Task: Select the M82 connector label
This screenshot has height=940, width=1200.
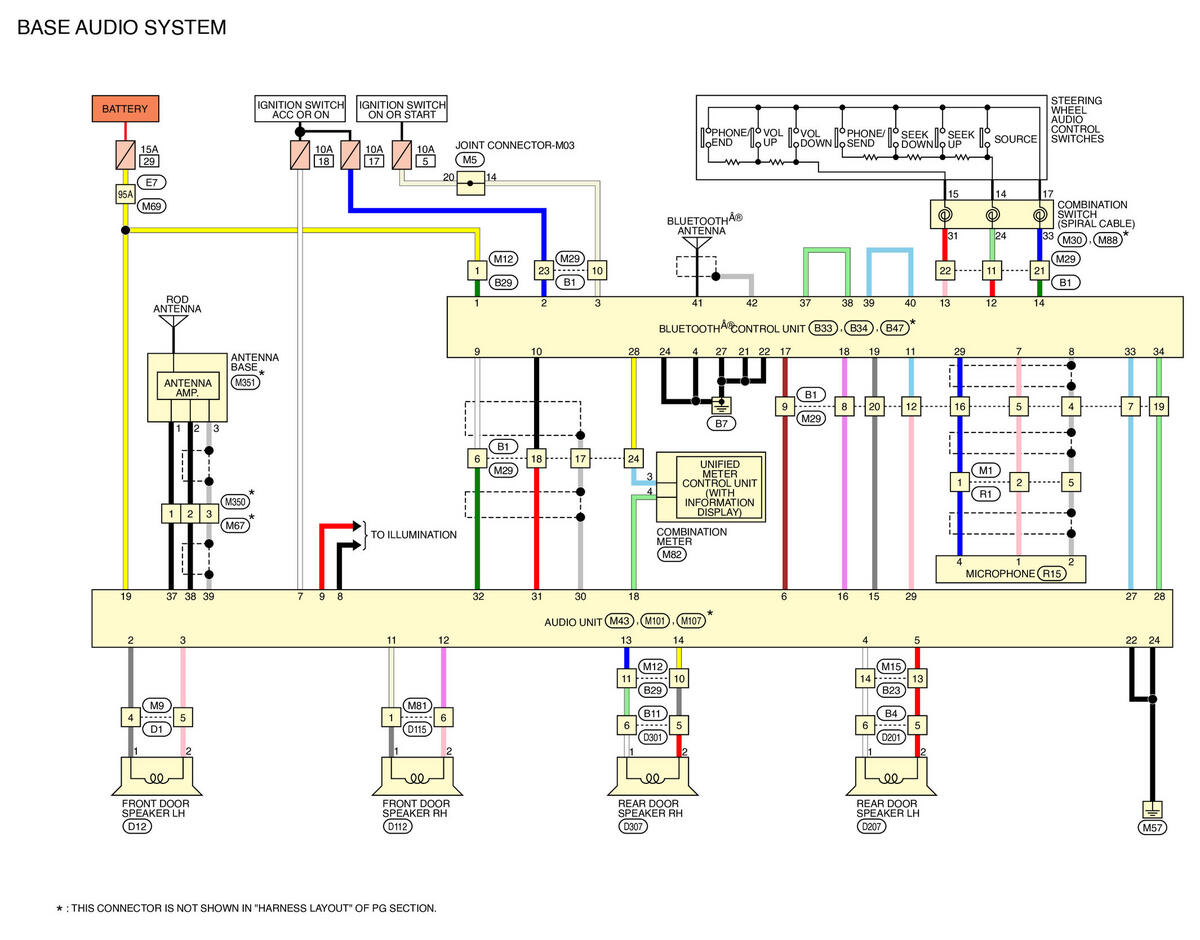Action: 672,555
